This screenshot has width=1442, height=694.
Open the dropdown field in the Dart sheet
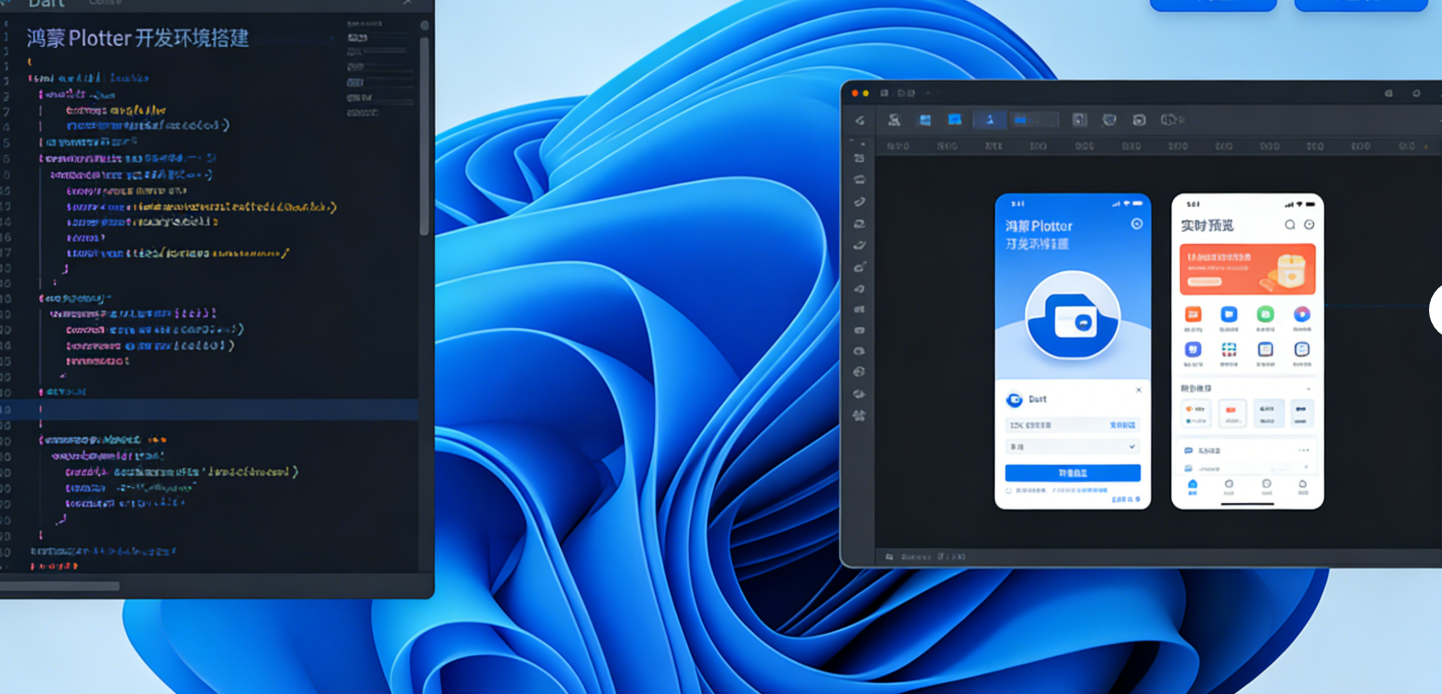pyautogui.click(x=1073, y=447)
